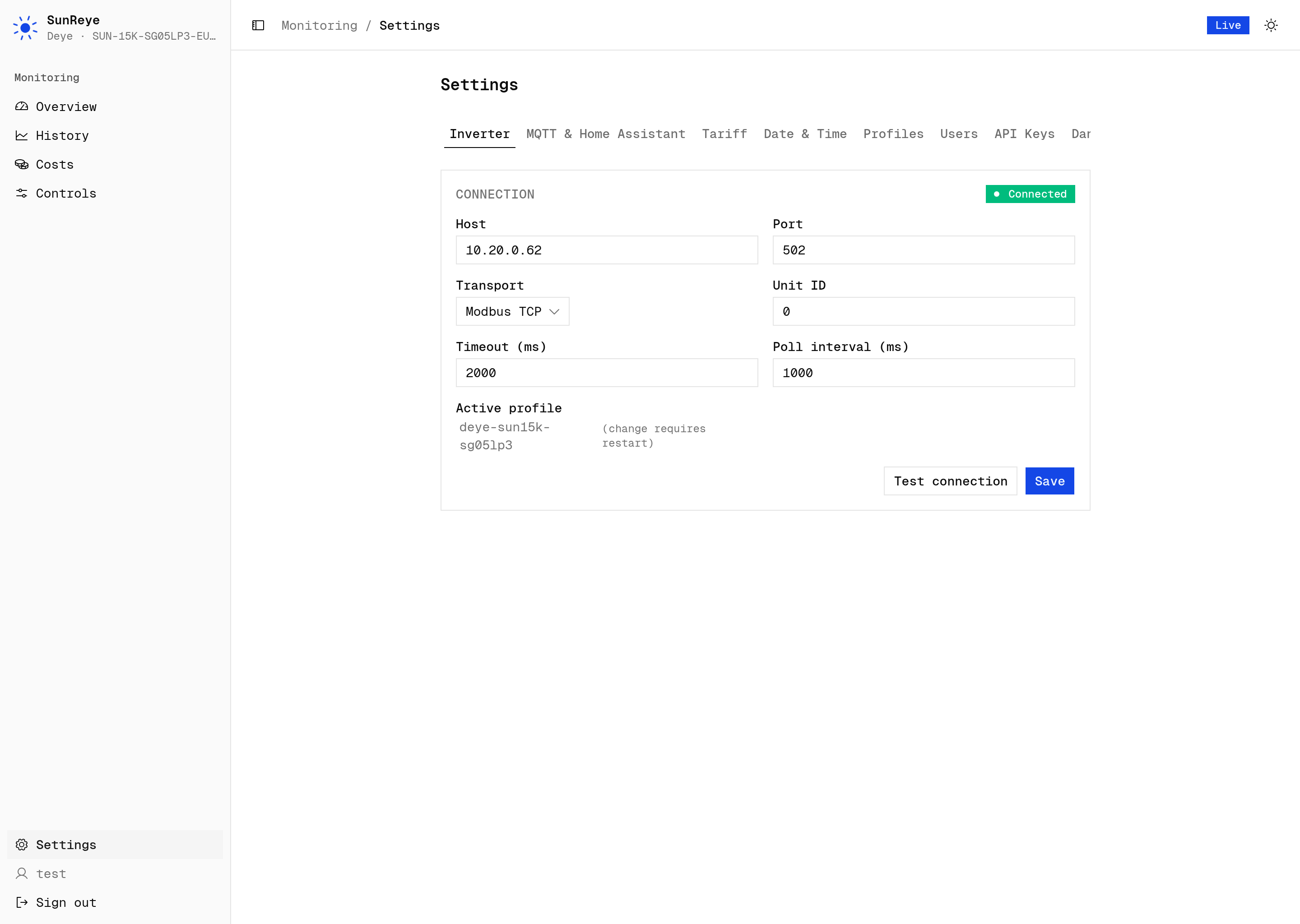Toggle the sidebar panel icon
This screenshot has width=1300, height=924.
[258, 25]
